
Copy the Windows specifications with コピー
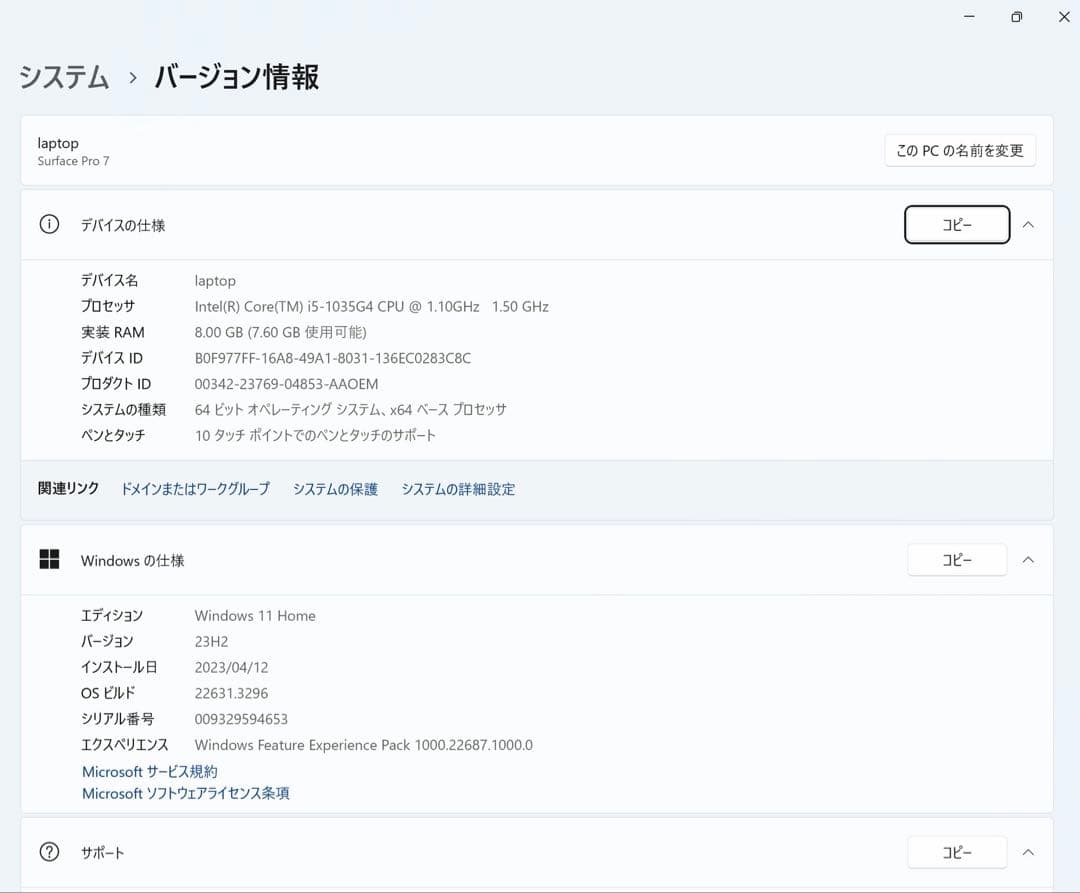coord(956,560)
